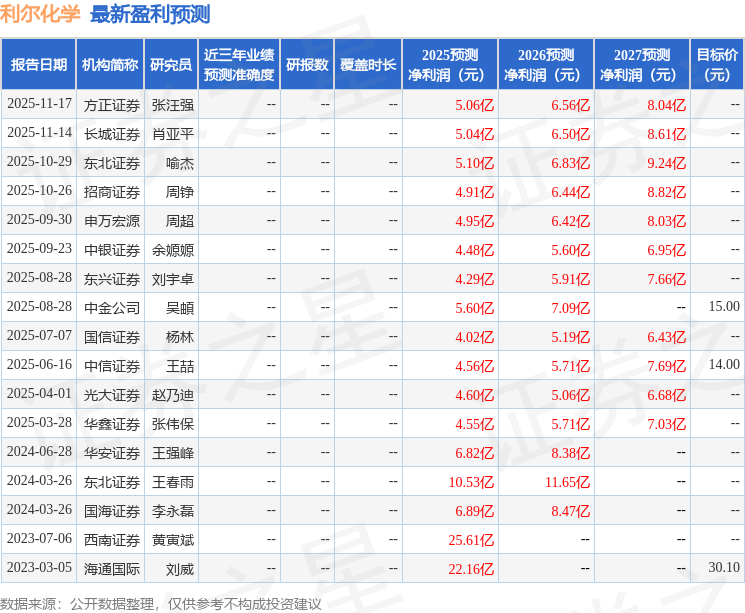Select the 华鑫证券 institution cell
Image resolution: width=745 pixels, height=613 pixels.
[112, 424]
